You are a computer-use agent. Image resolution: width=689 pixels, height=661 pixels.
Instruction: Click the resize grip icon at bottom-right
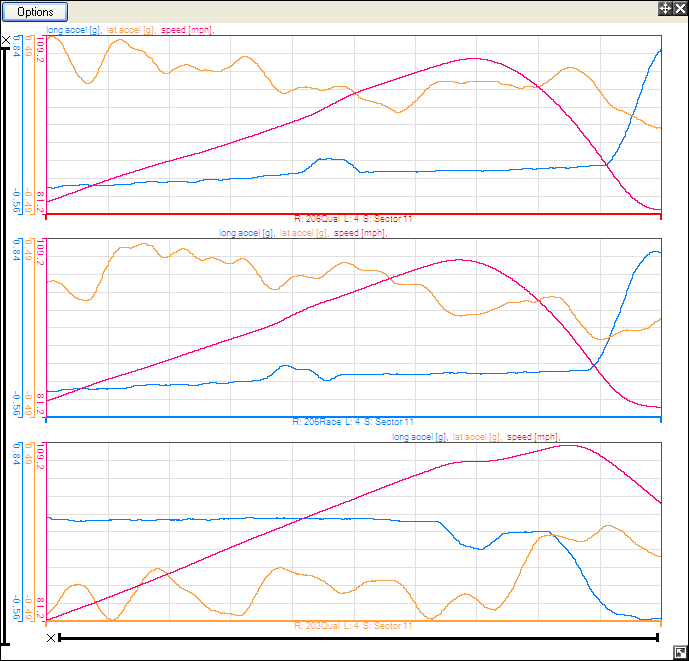tap(680, 651)
